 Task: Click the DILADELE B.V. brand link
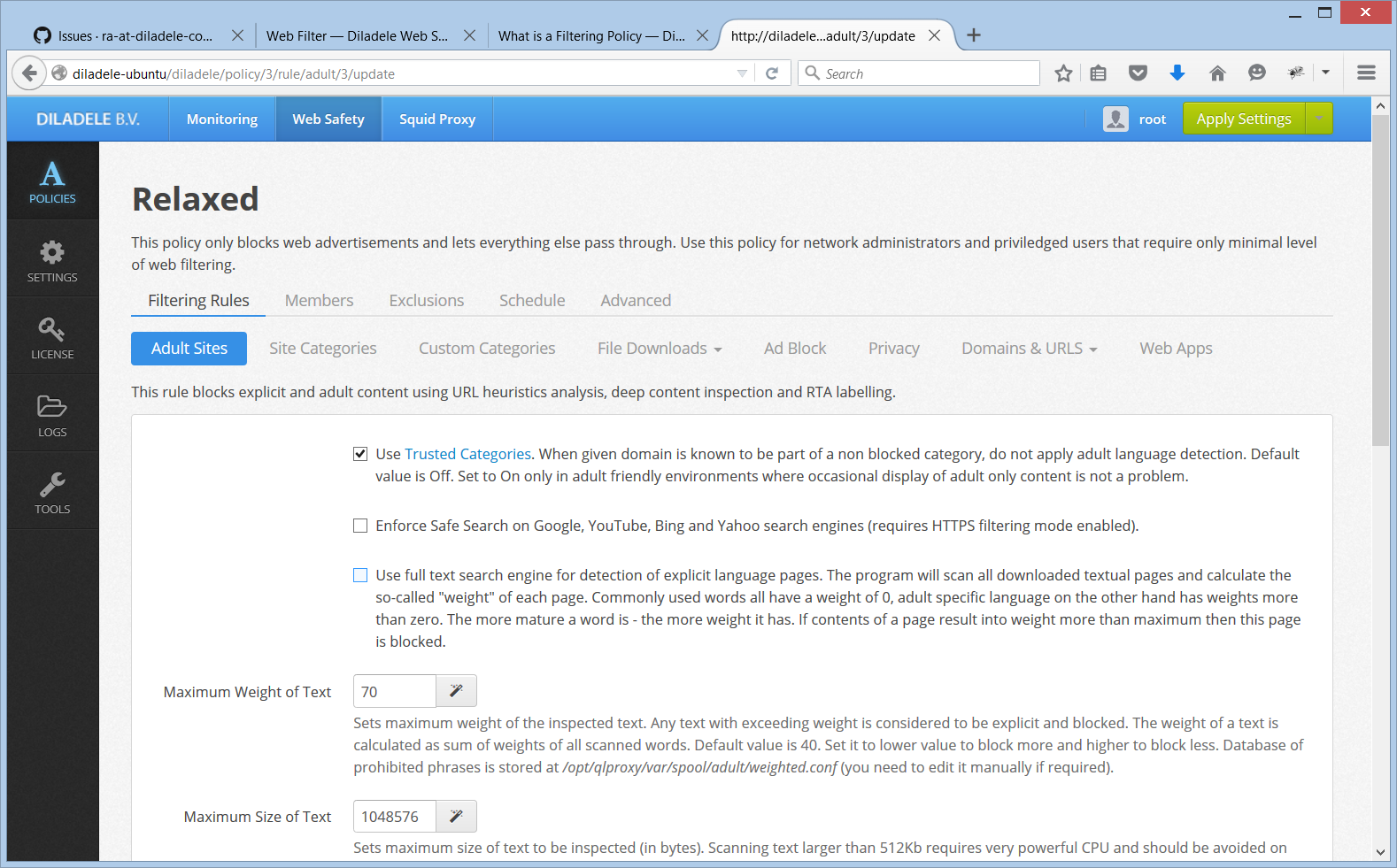click(88, 119)
